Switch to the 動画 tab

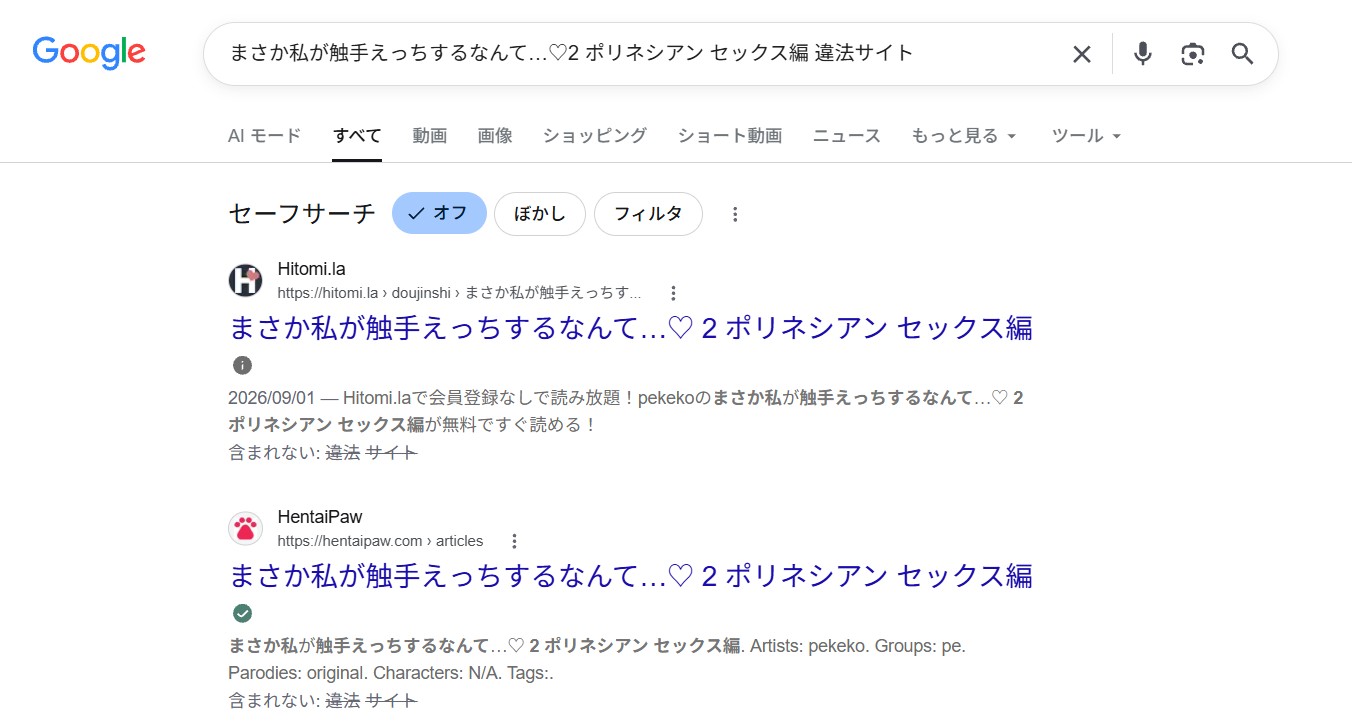click(x=430, y=136)
